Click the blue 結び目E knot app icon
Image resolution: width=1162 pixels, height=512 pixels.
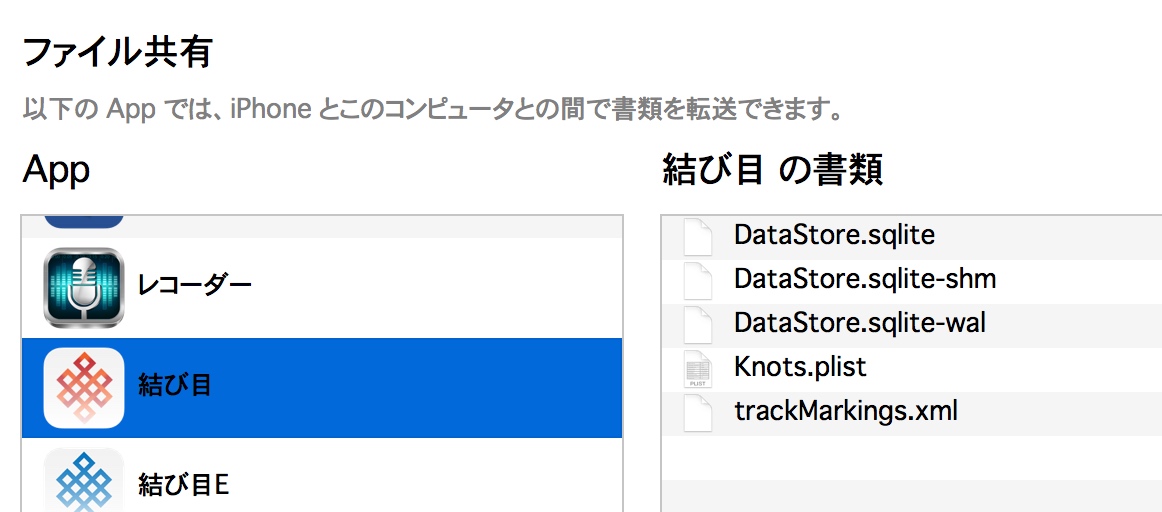84,482
